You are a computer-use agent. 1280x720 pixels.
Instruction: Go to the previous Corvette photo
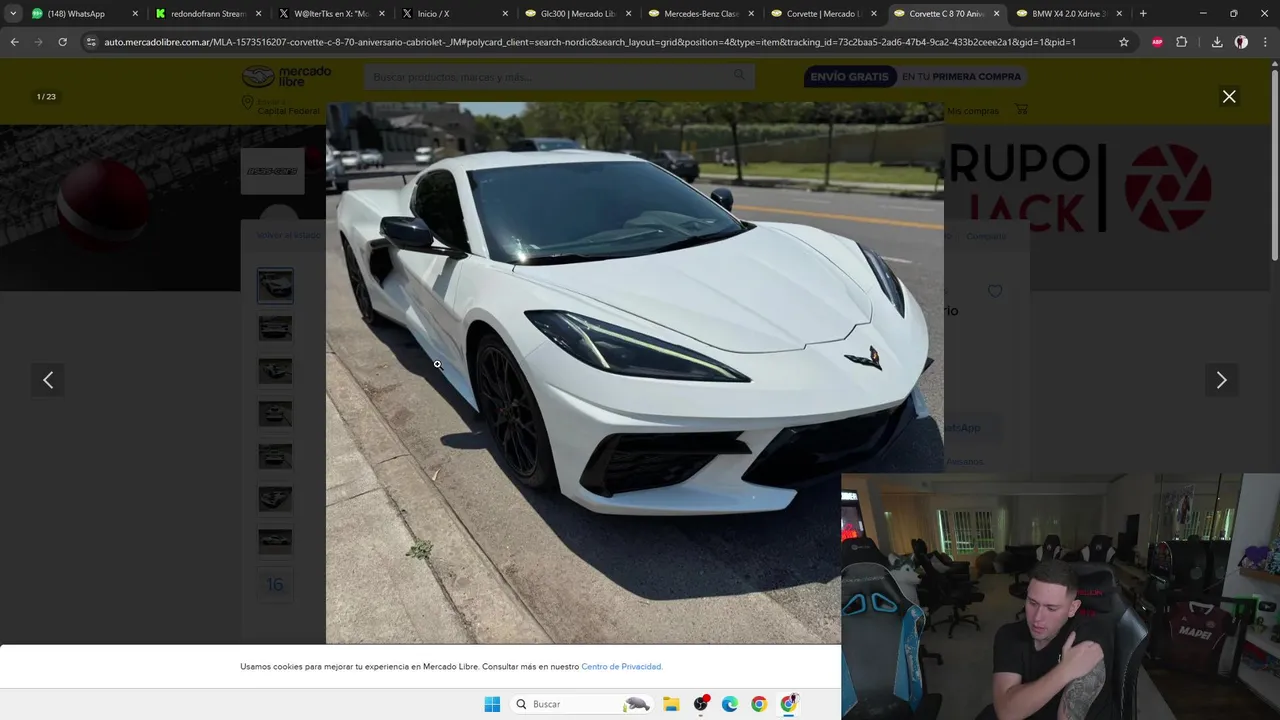tap(48, 380)
